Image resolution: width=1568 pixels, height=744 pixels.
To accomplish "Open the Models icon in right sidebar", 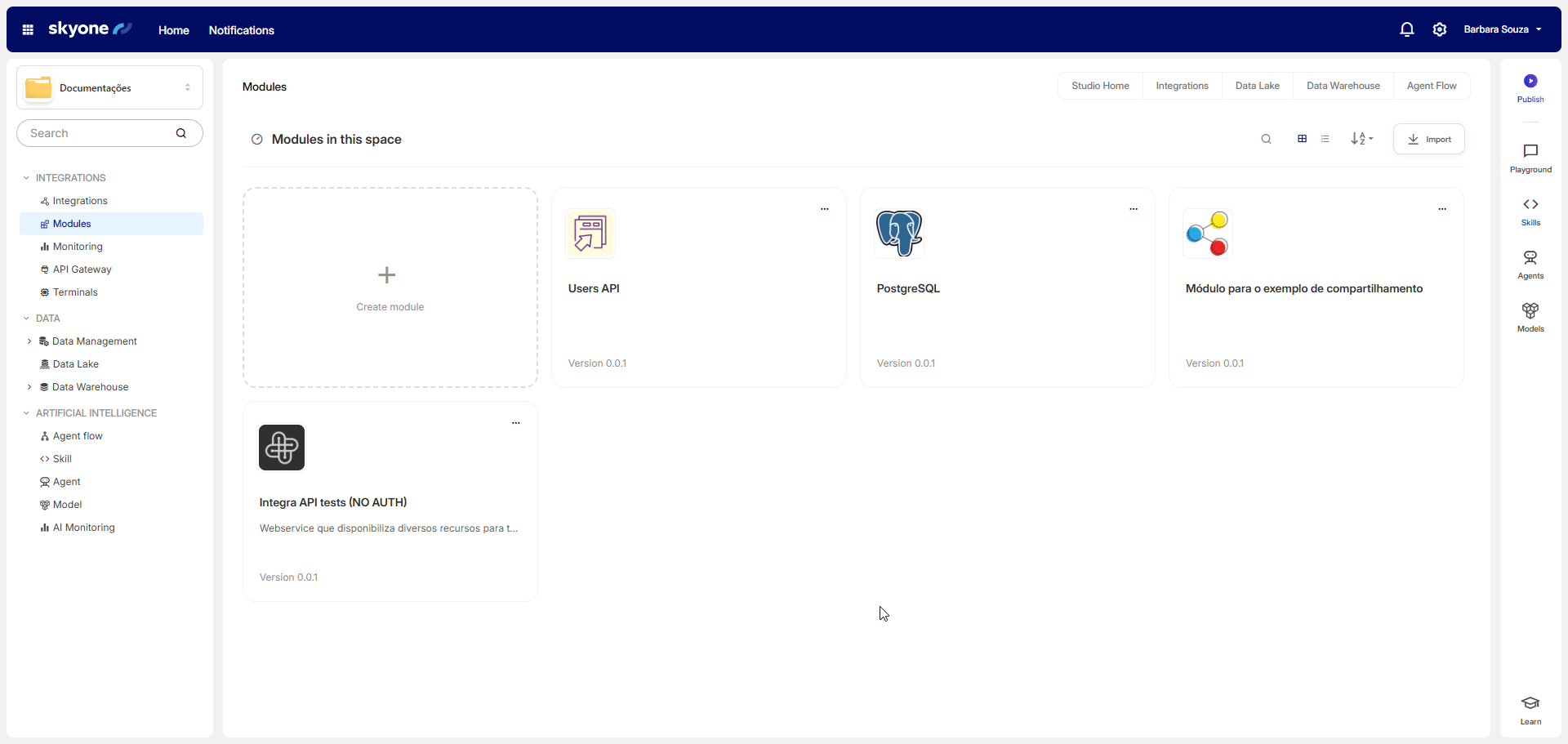I will (1530, 311).
